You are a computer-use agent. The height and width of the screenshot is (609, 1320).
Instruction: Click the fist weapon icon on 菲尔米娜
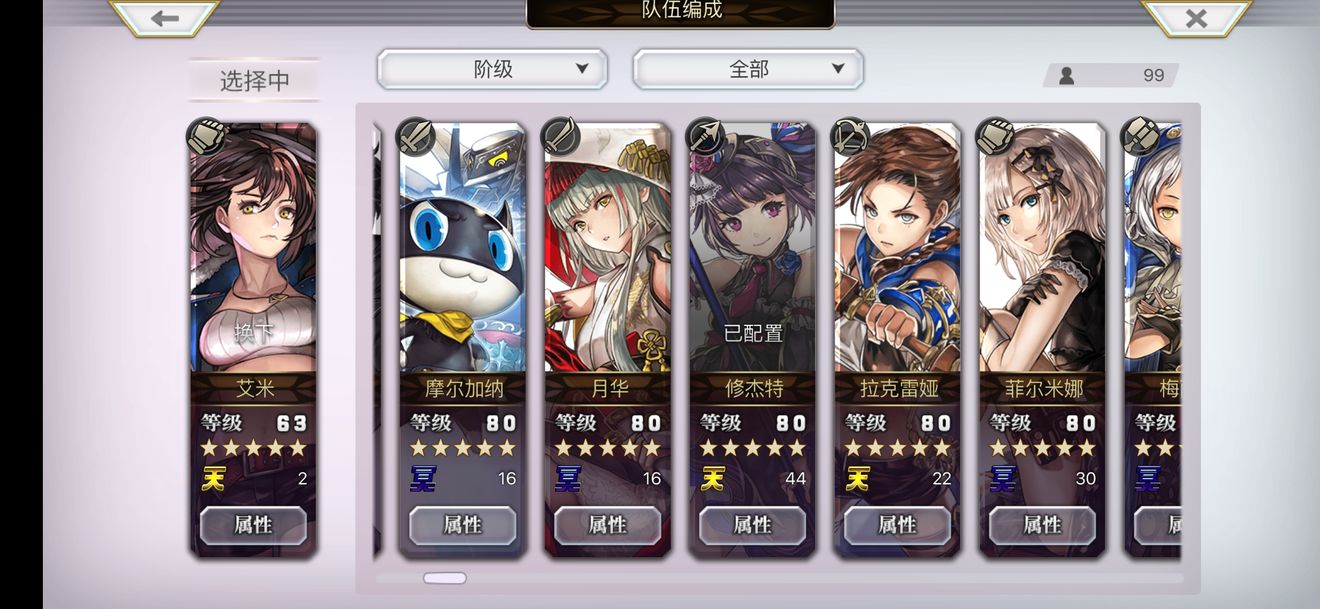point(995,135)
